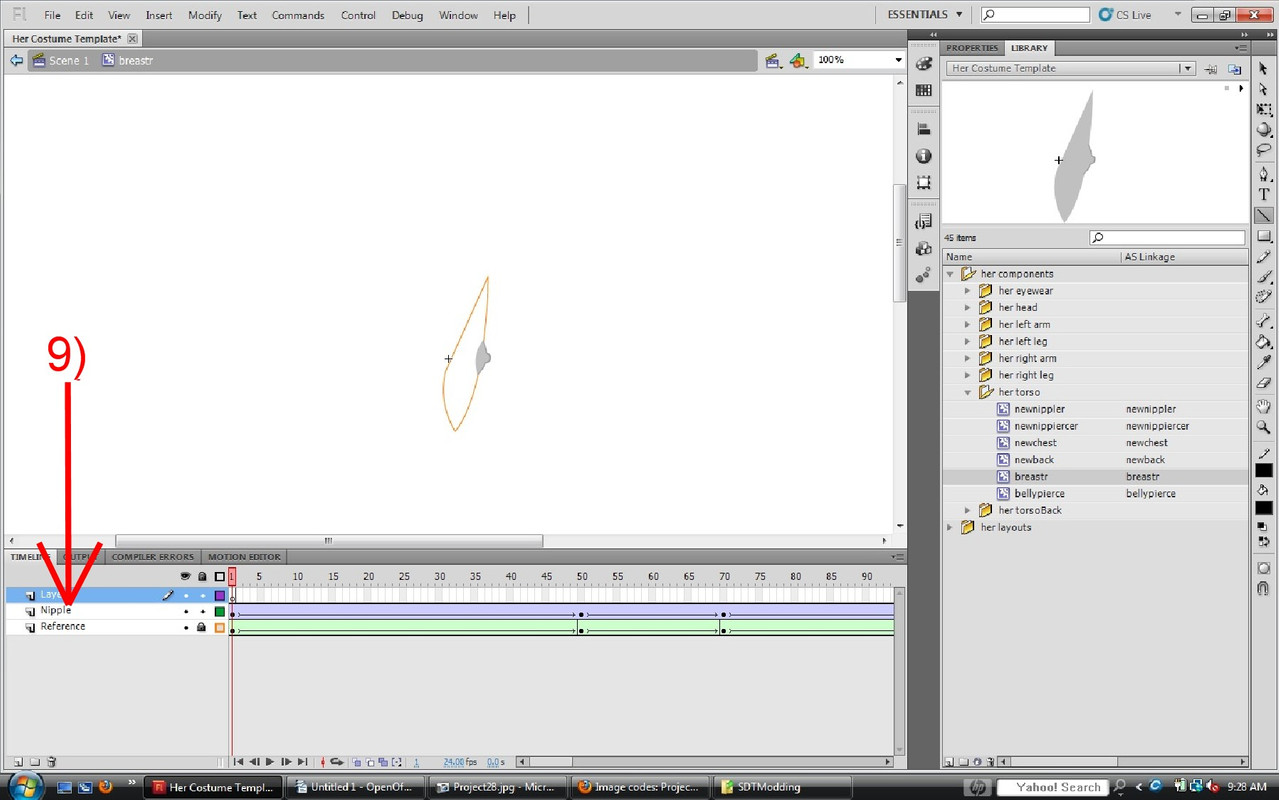
Task: Select the Eraser tool
Action: pyautogui.click(x=1264, y=384)
